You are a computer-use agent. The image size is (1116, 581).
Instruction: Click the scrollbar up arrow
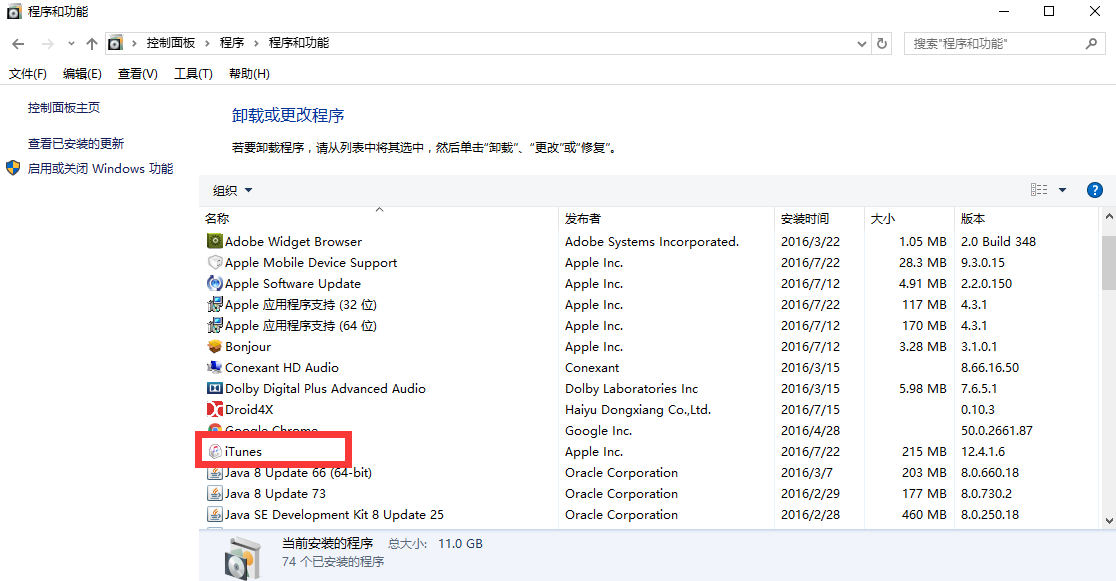(1109, 216)
